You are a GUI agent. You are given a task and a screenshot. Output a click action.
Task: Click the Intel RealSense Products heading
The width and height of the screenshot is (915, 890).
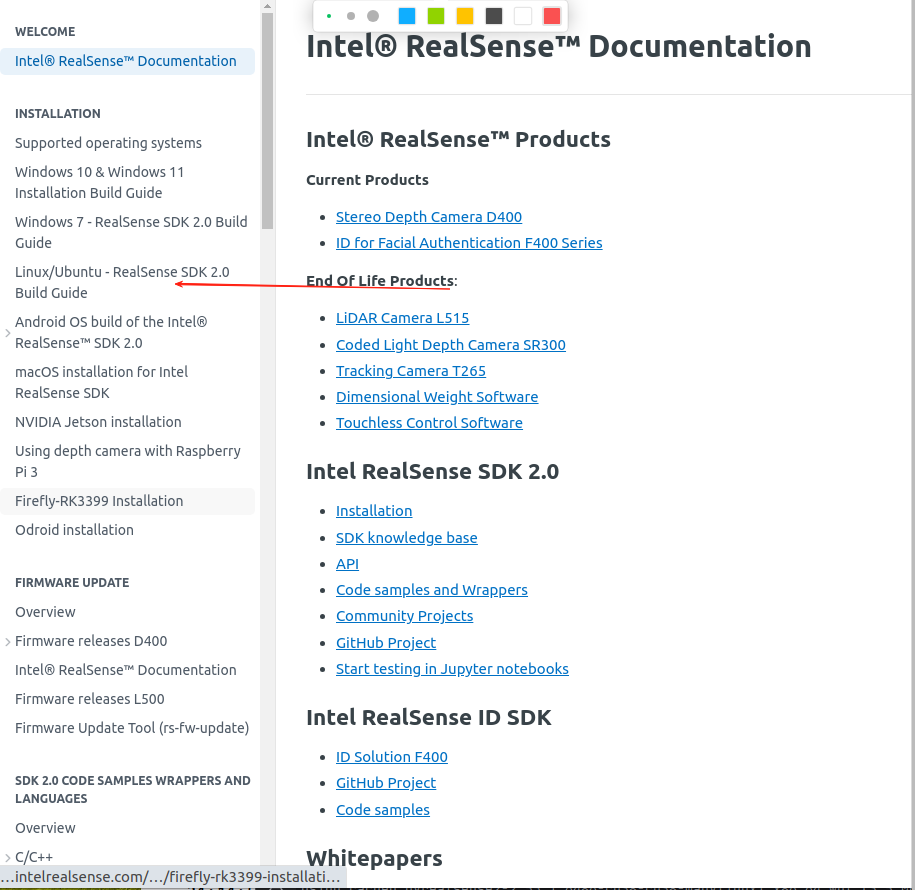tap(458, 139)
